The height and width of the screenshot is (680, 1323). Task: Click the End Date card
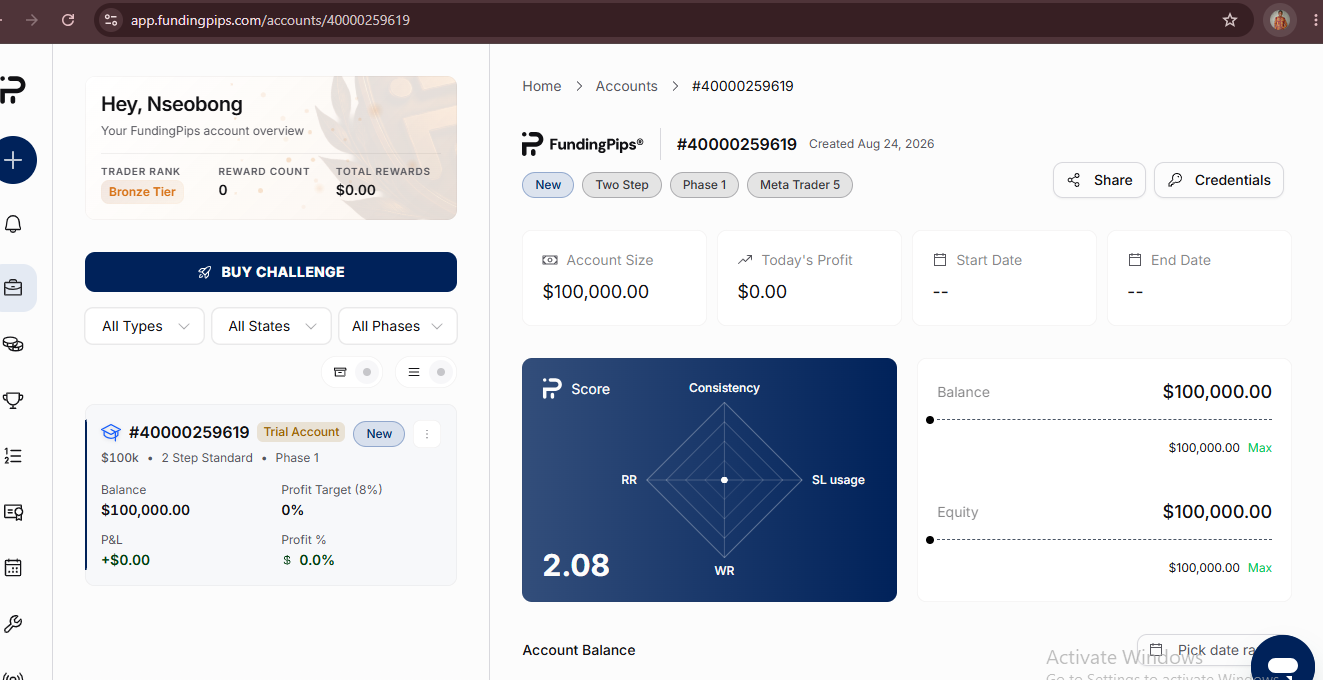pyautogui.click(x=1199, y=278)
